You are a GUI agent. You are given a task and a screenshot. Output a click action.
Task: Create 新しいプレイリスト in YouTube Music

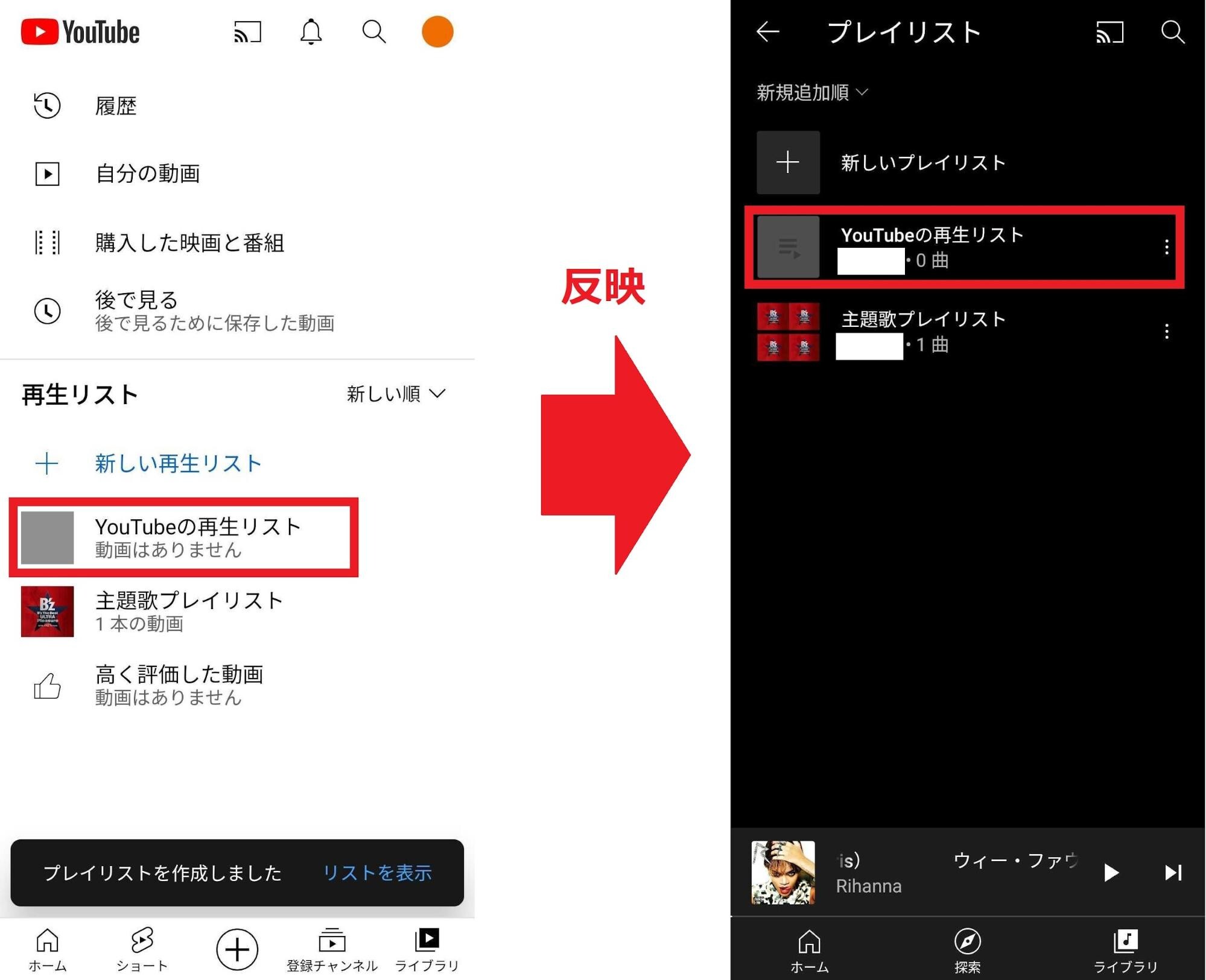(x=968, y=162)
